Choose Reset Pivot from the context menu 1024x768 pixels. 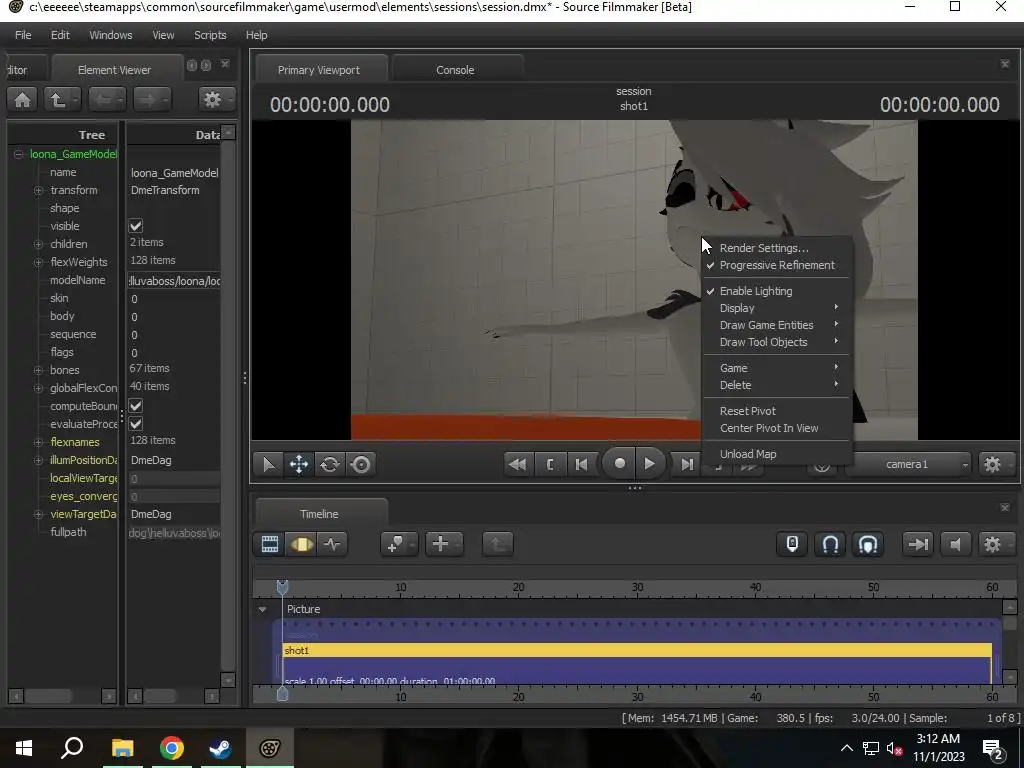[x=777, y=411]
